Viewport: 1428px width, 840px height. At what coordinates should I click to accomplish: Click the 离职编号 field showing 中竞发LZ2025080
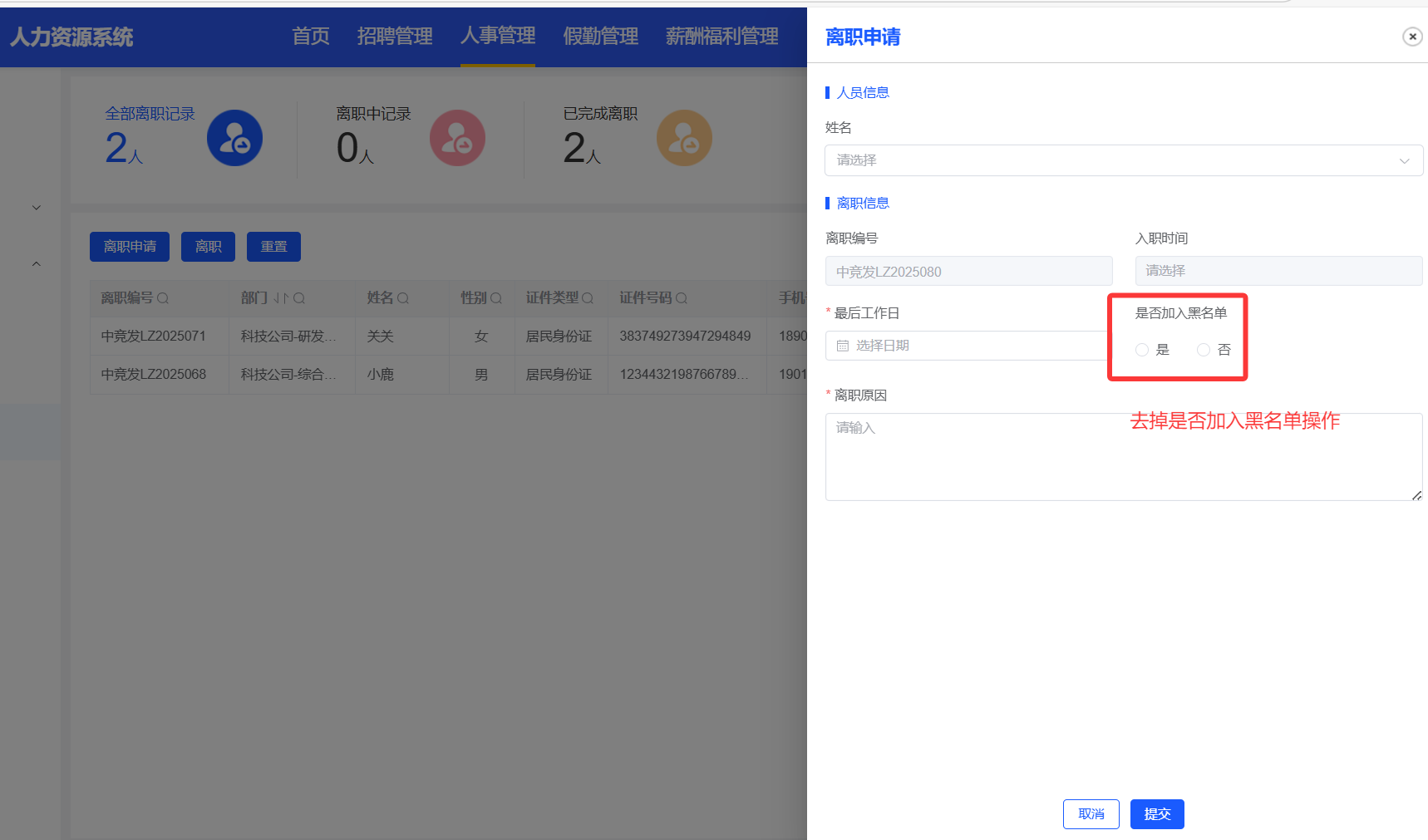click(968, 272)
